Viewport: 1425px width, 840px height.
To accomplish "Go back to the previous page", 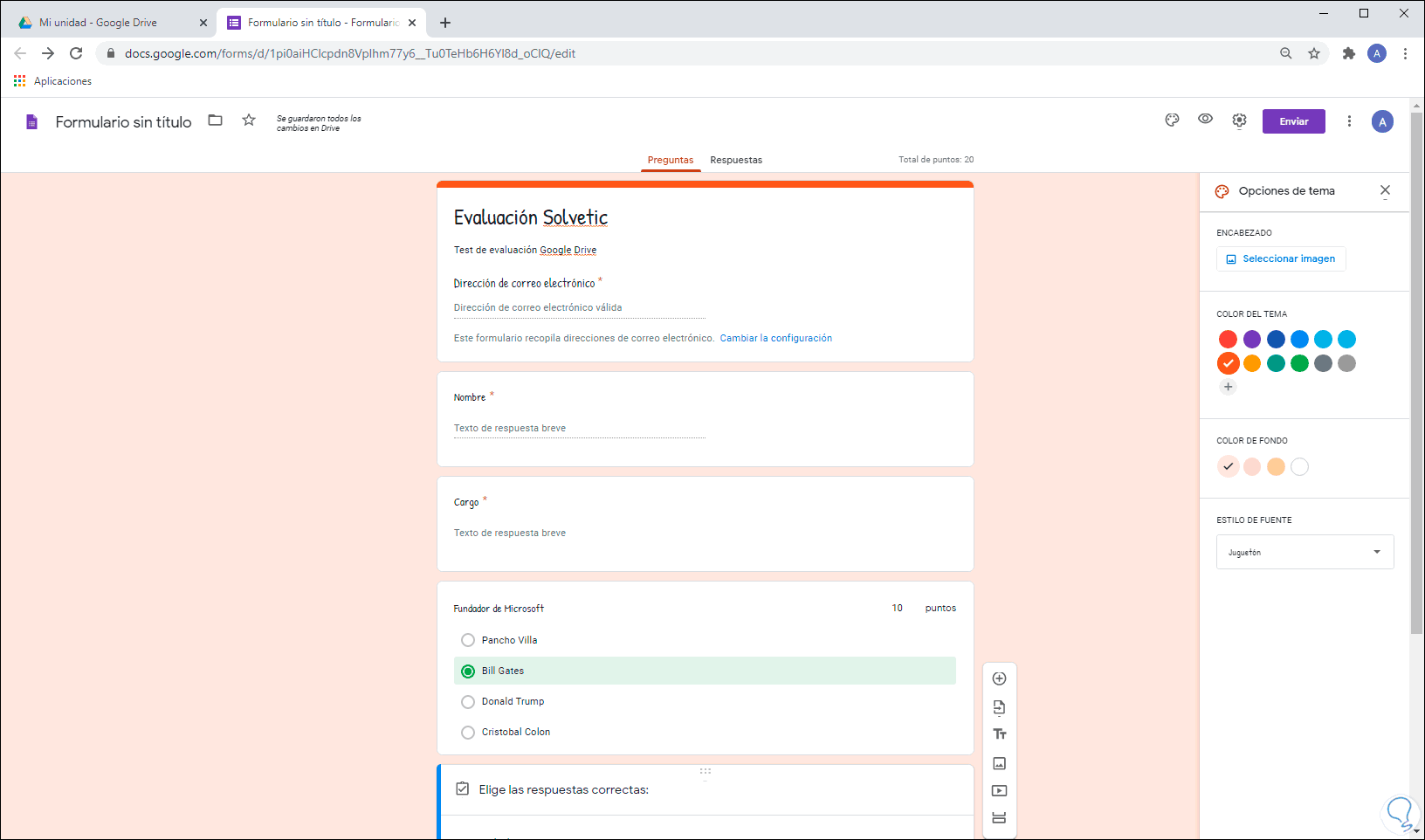I will [20, 53].
